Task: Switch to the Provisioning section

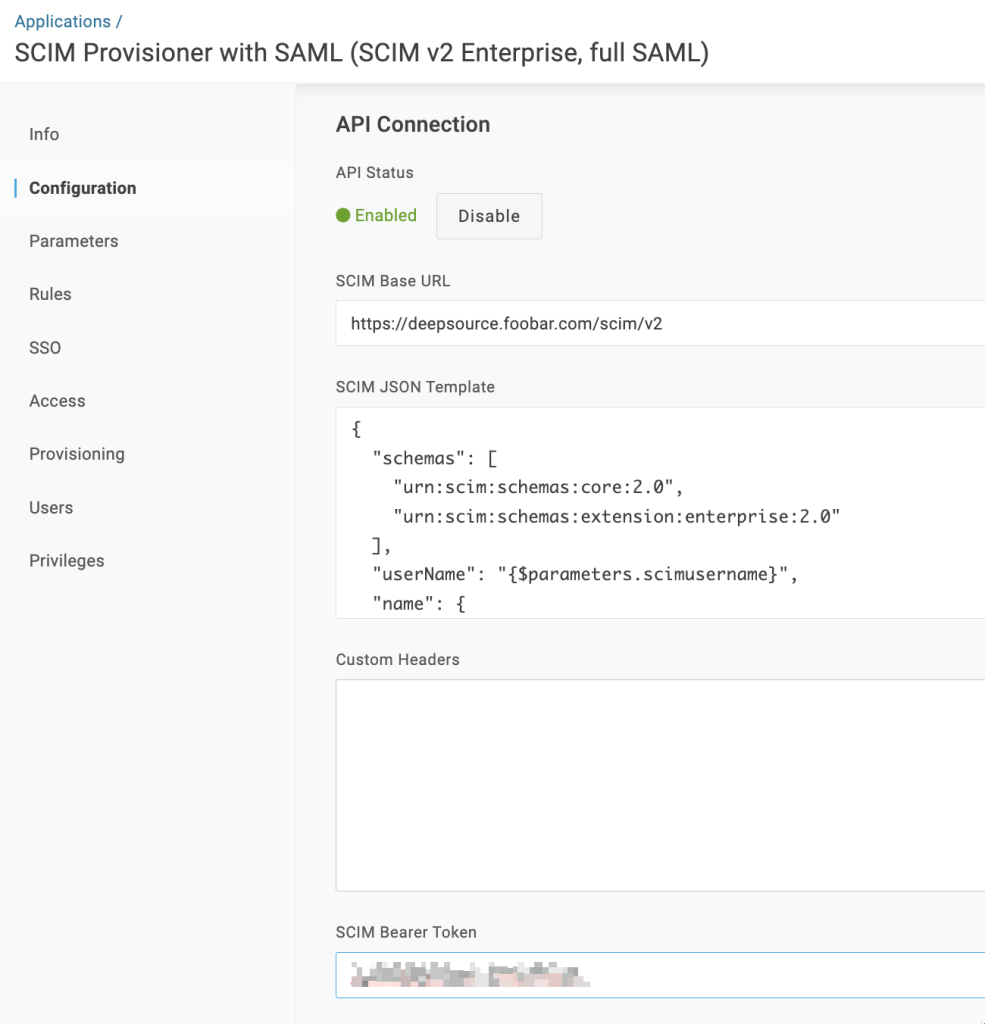Action: point(76,454)
